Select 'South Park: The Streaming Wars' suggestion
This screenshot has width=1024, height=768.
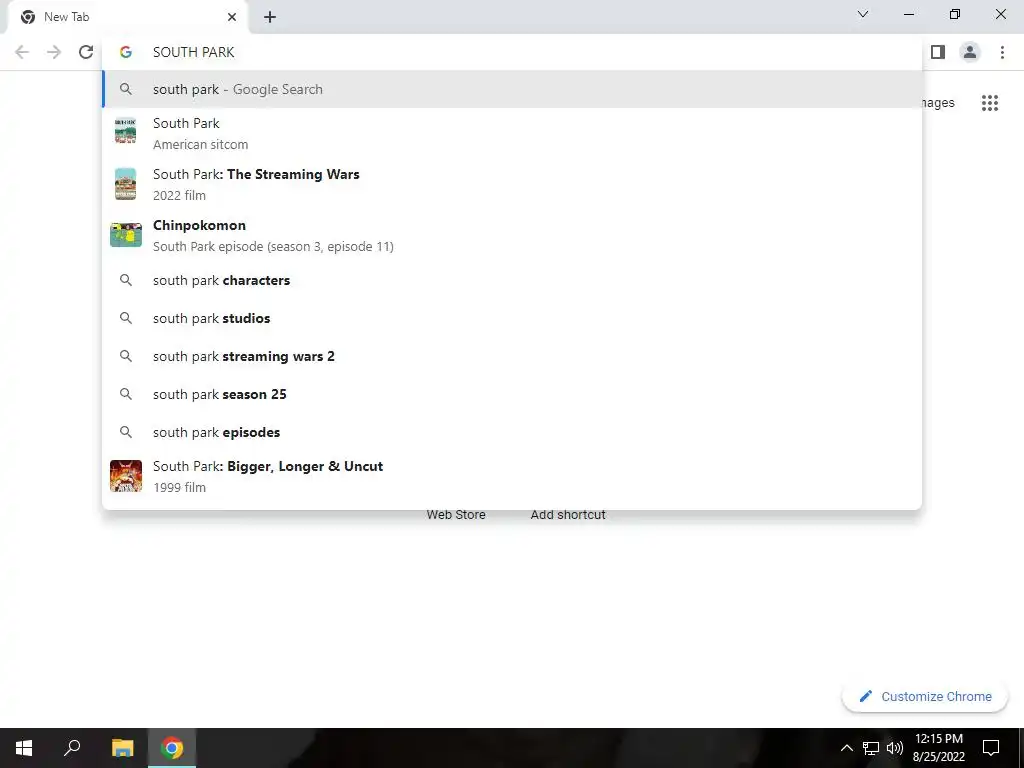(x=512, y=184)
